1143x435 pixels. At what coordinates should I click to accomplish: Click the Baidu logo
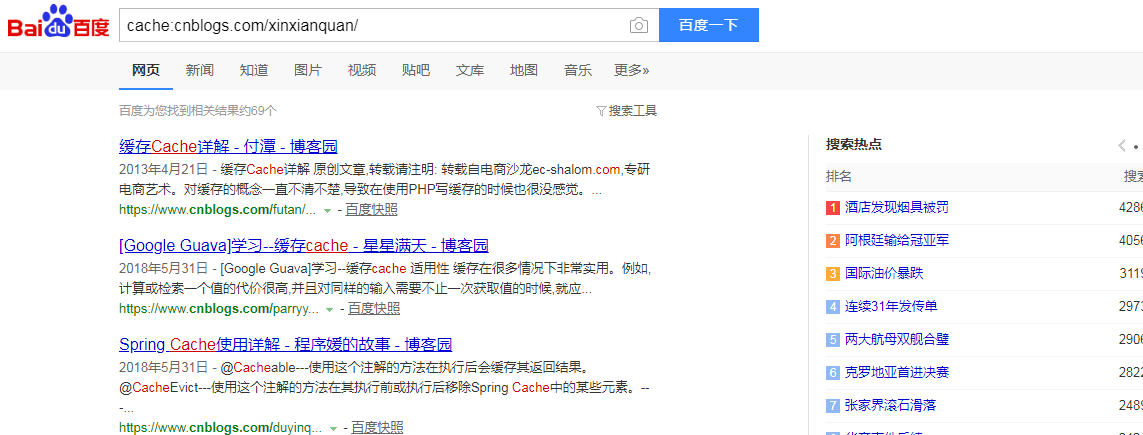point(58,23)
